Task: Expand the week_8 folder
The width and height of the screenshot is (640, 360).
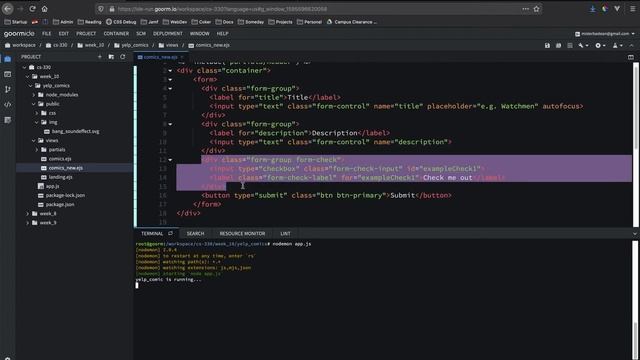Action: coord(27,213)
